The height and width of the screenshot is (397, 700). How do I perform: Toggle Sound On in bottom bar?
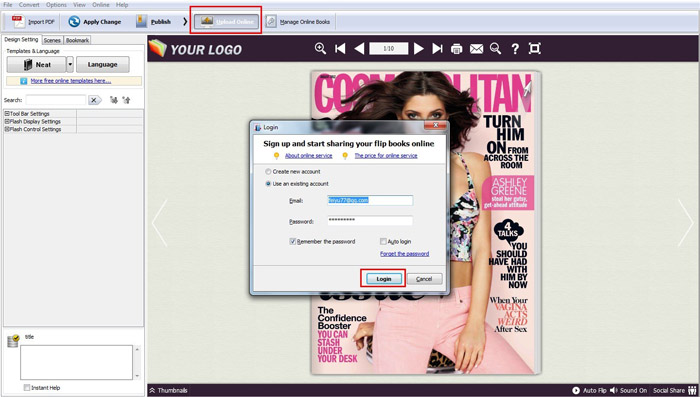click(x=628, y=390)
